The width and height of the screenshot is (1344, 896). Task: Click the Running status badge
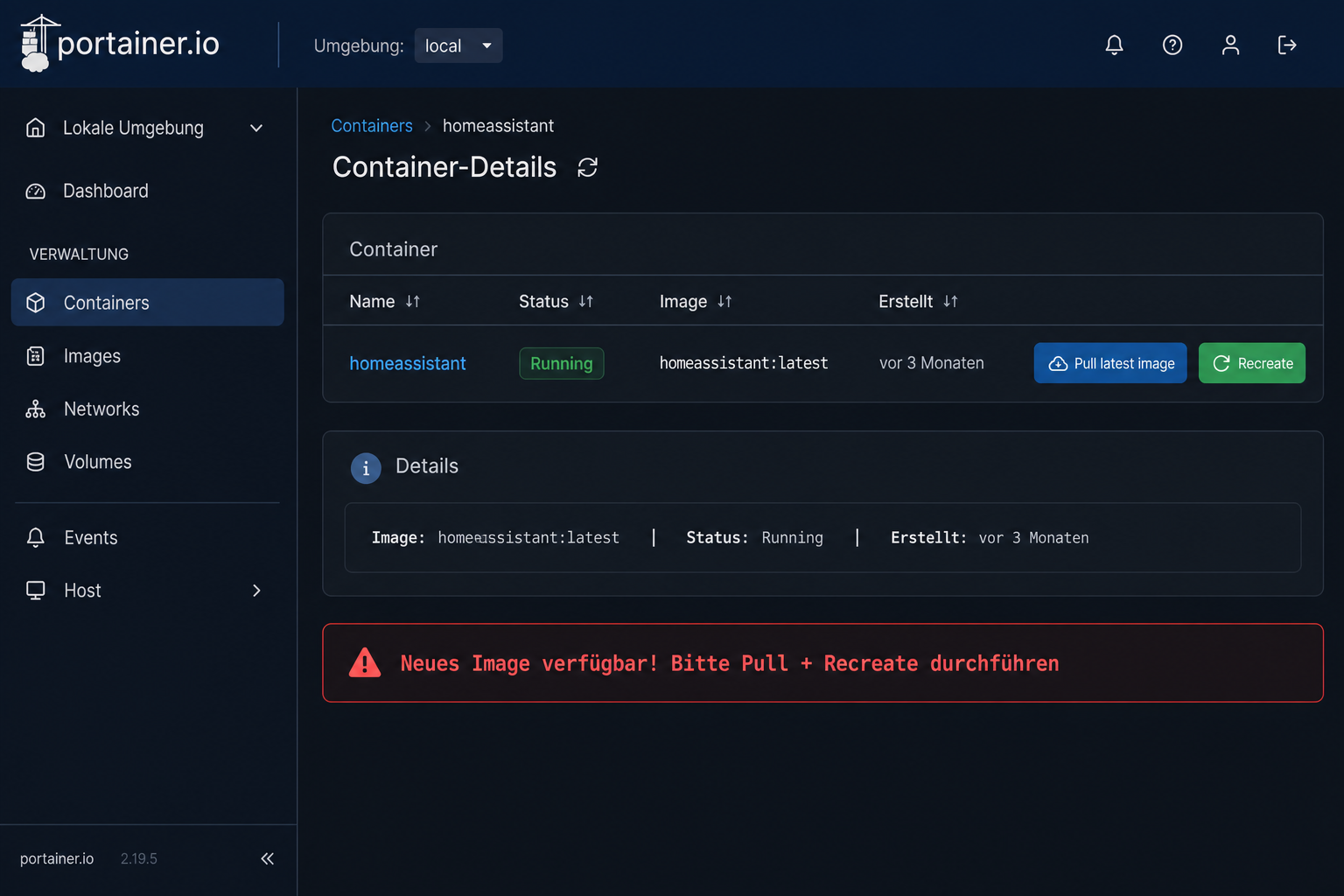click(x=562, y=363)
